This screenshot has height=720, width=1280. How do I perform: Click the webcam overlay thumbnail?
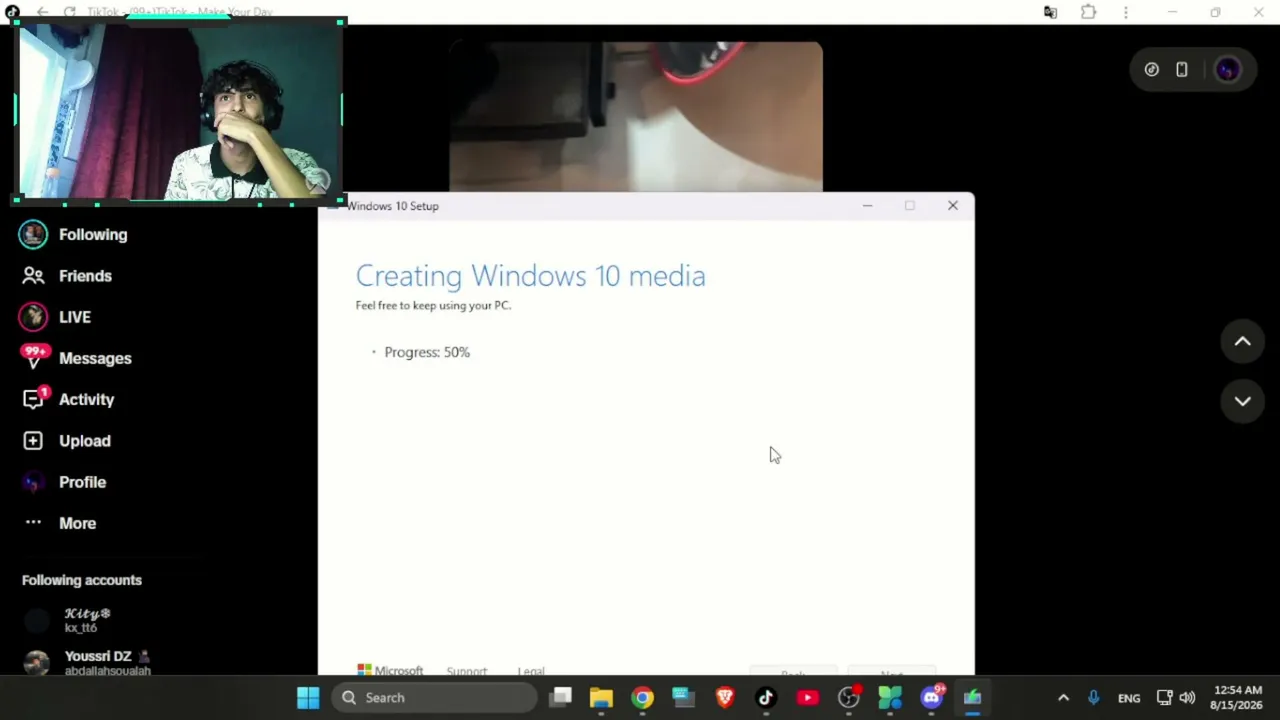click(x=179, y=111)
